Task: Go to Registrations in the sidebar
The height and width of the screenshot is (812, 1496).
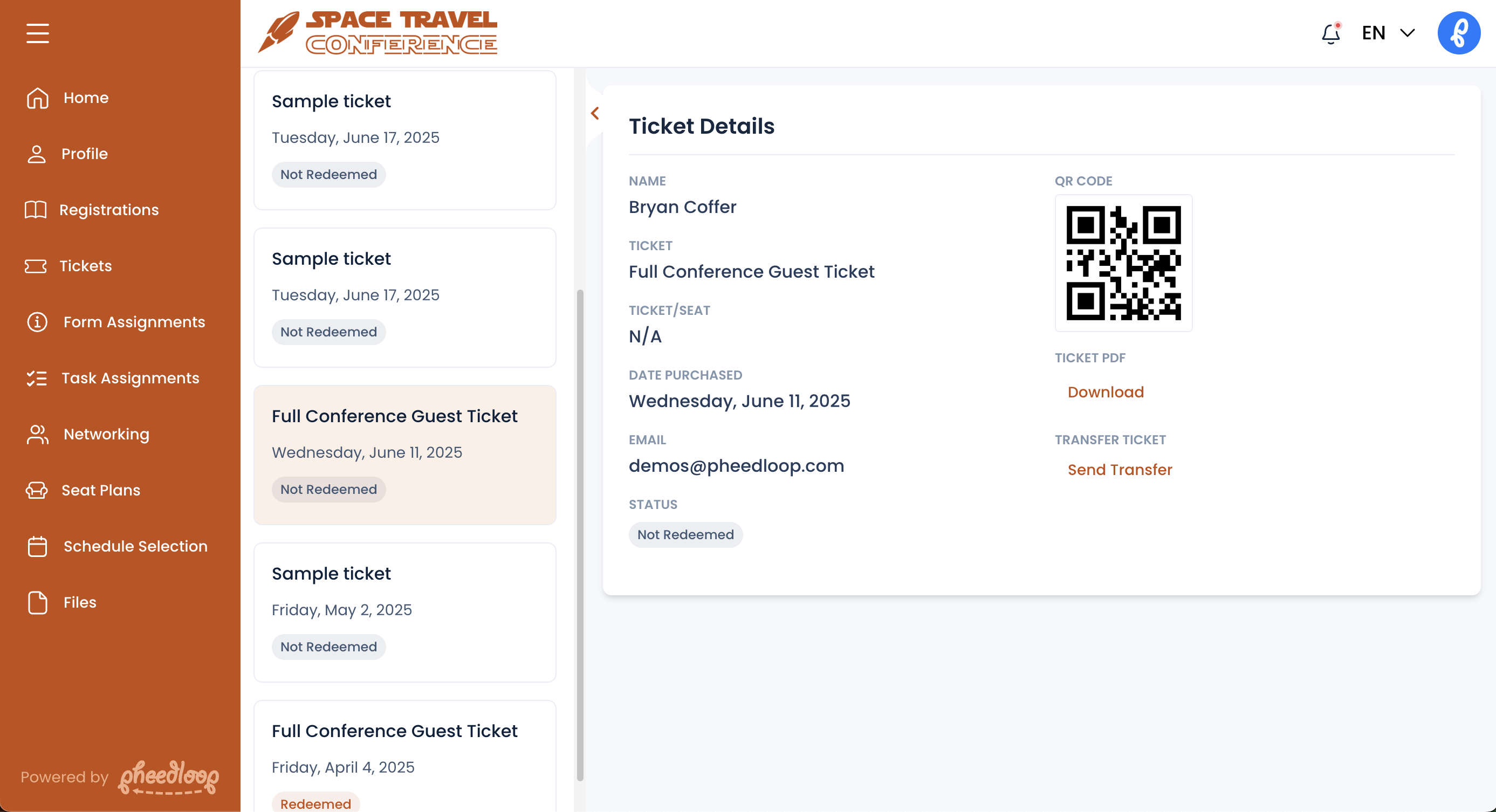Action: pyautogui.click(x=108, y=210)
